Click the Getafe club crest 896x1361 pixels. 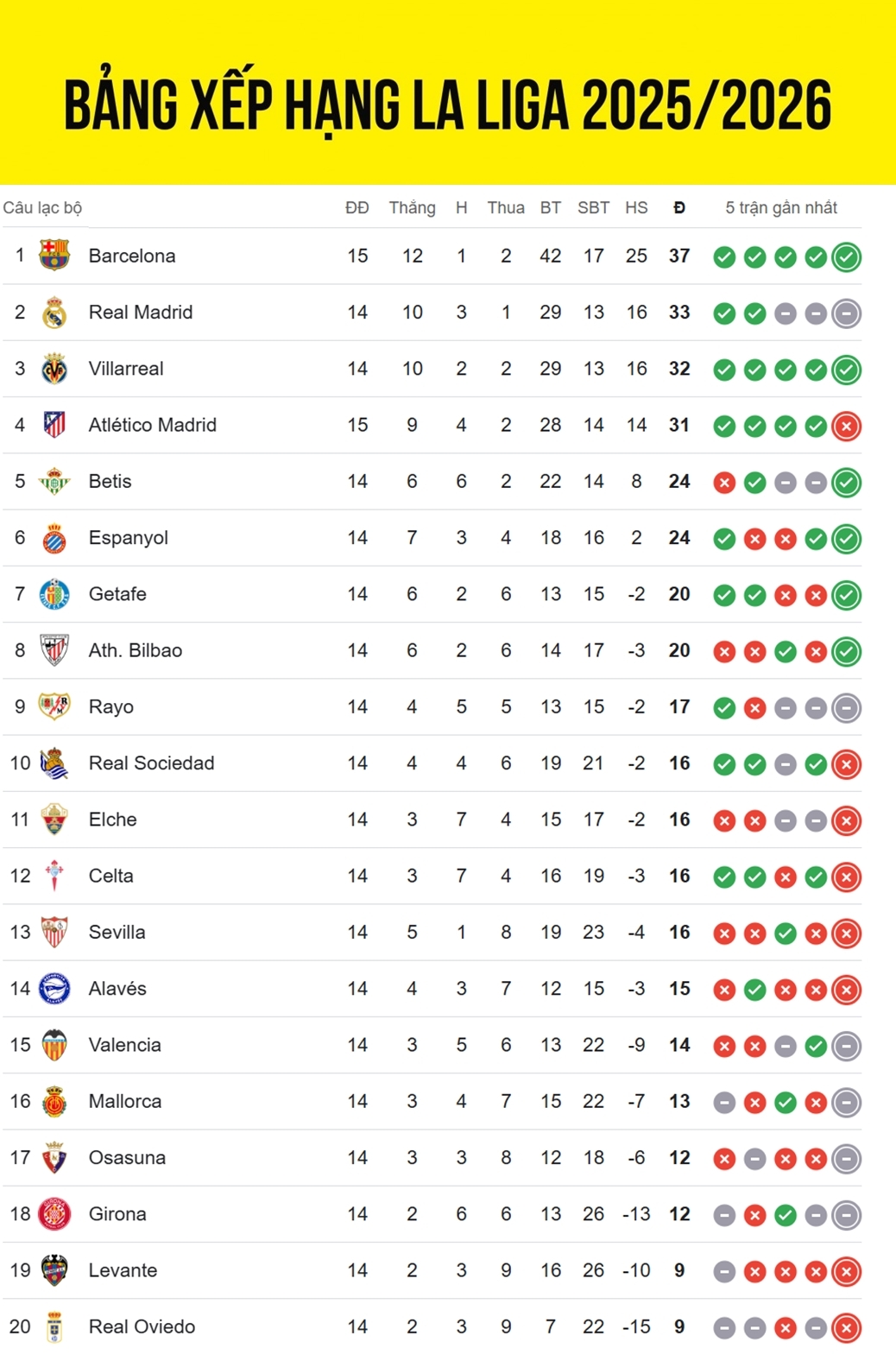(54, 594)
